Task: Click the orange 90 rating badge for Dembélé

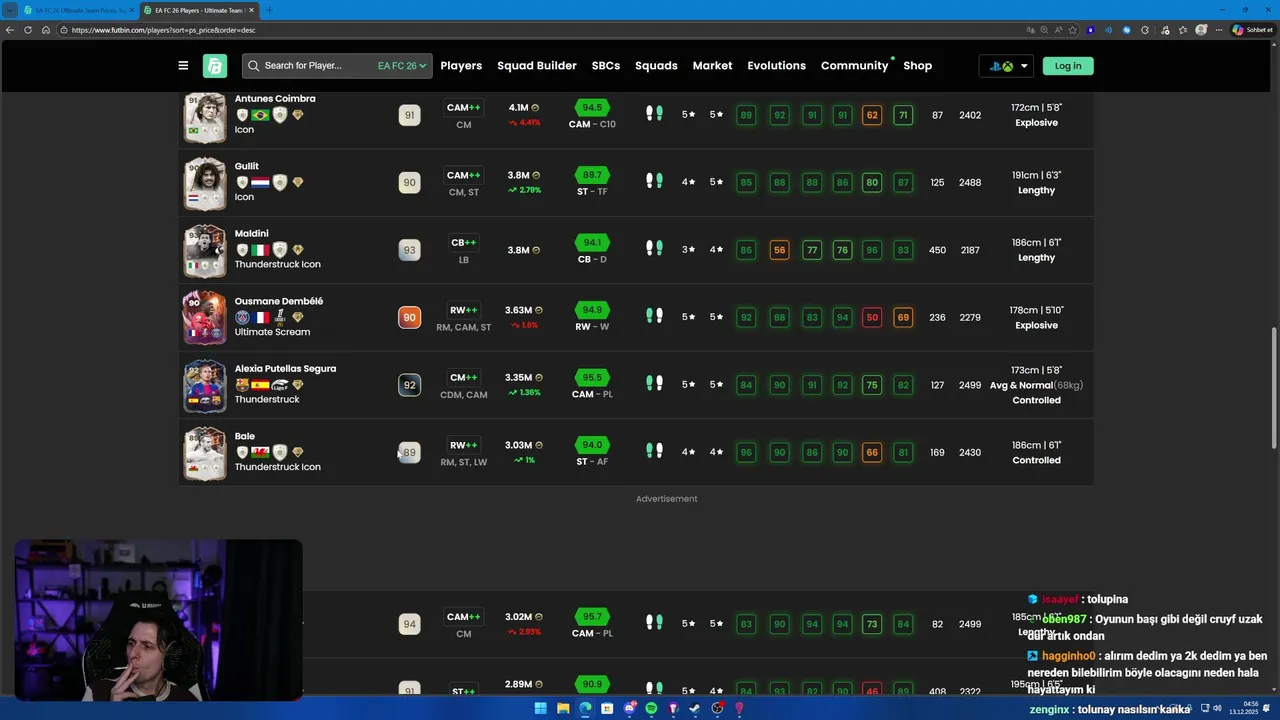Action: click(x=409, y=317)
